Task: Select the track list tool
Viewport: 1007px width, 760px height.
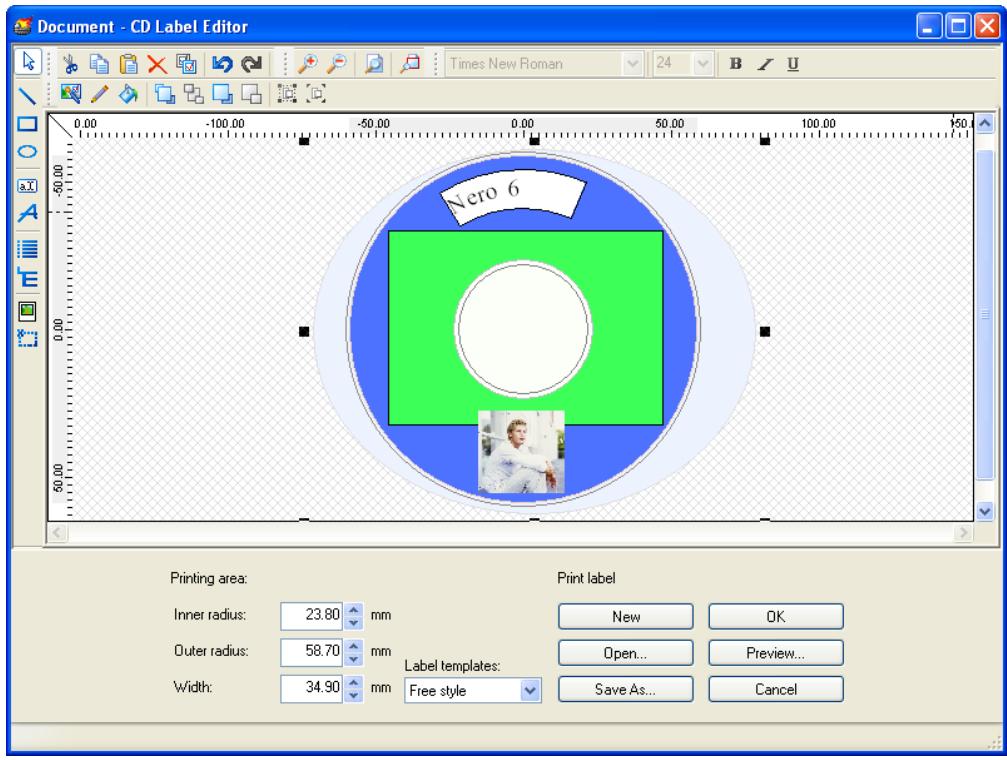Action: [27, 249]
